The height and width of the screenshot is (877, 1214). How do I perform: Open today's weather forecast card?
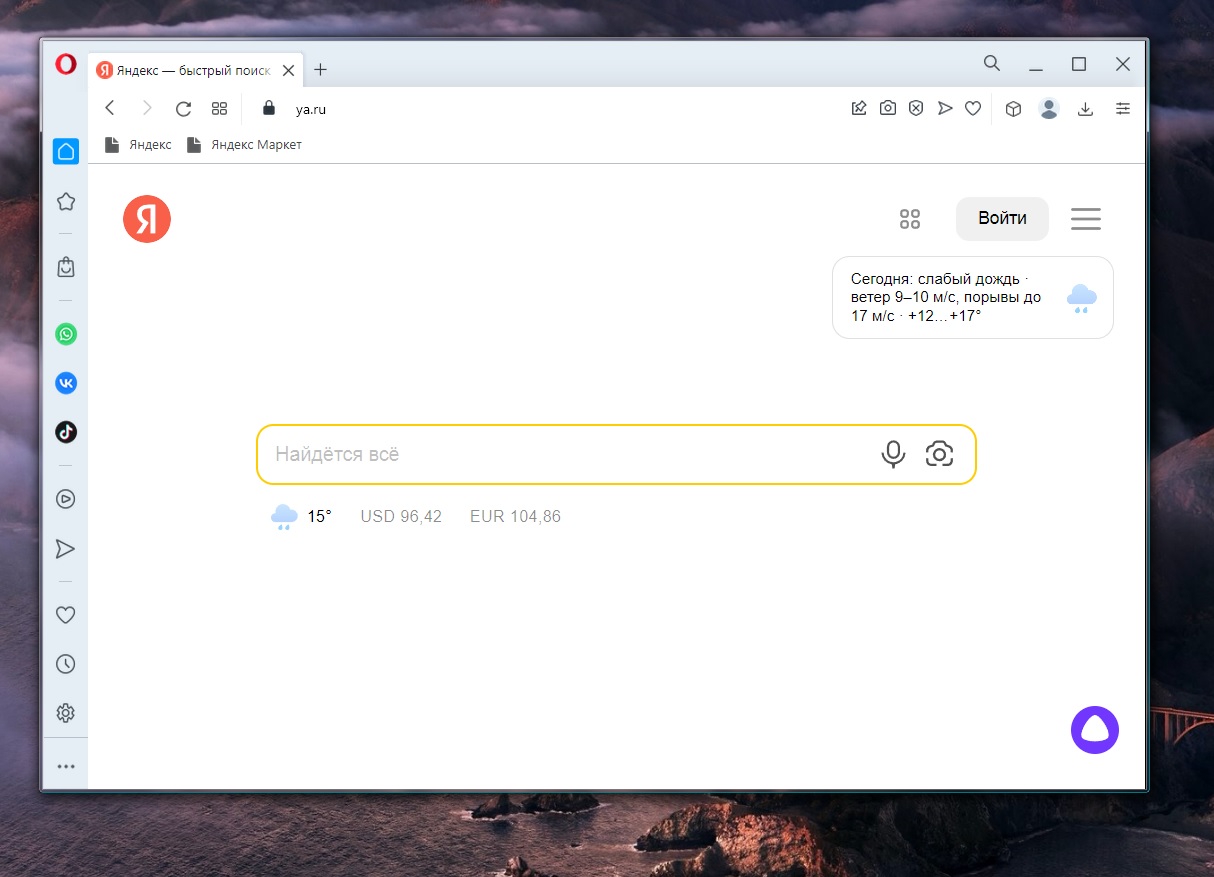pyautogui.click(x=973, y=298)
